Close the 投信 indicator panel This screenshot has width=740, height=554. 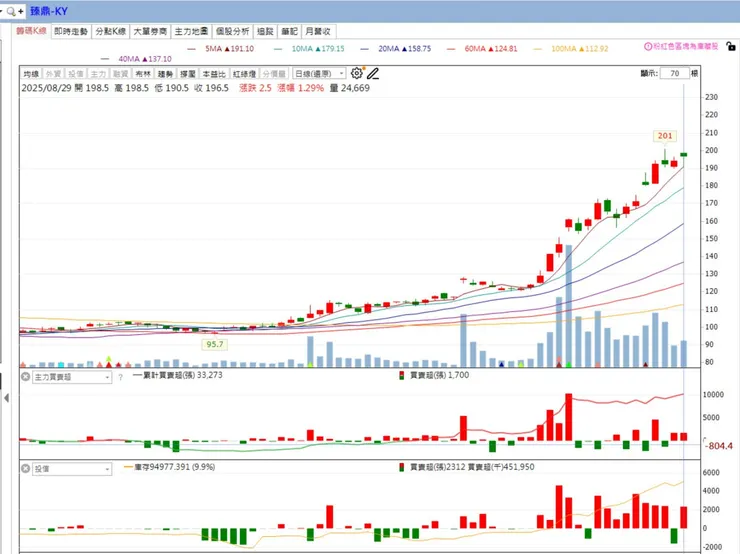point(25,469)
